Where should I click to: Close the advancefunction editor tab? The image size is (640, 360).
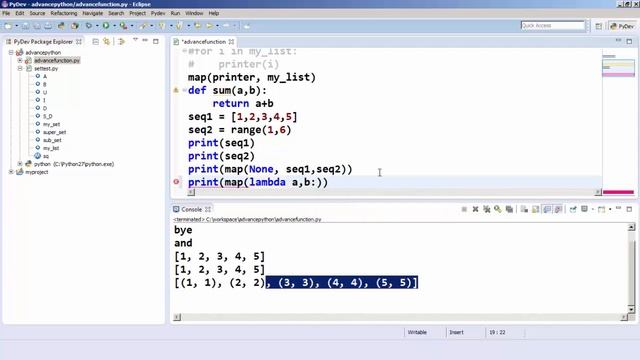[231, 42]
